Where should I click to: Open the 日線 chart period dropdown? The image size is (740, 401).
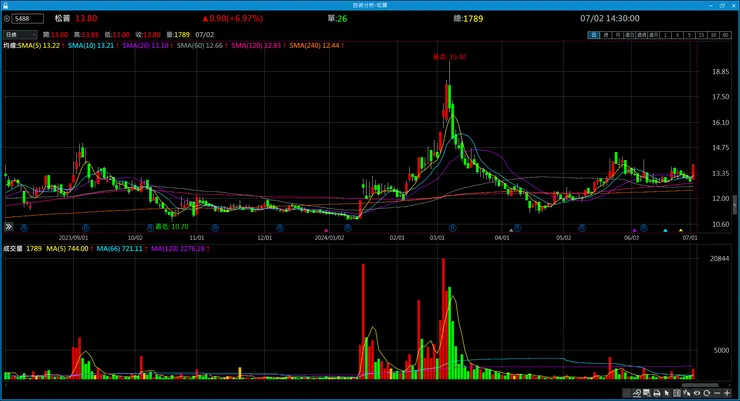pos(20,35)
